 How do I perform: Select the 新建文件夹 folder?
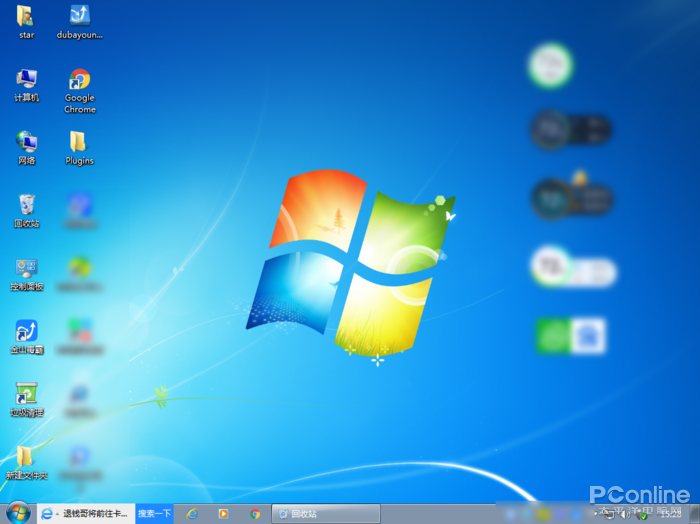point(27,462)
